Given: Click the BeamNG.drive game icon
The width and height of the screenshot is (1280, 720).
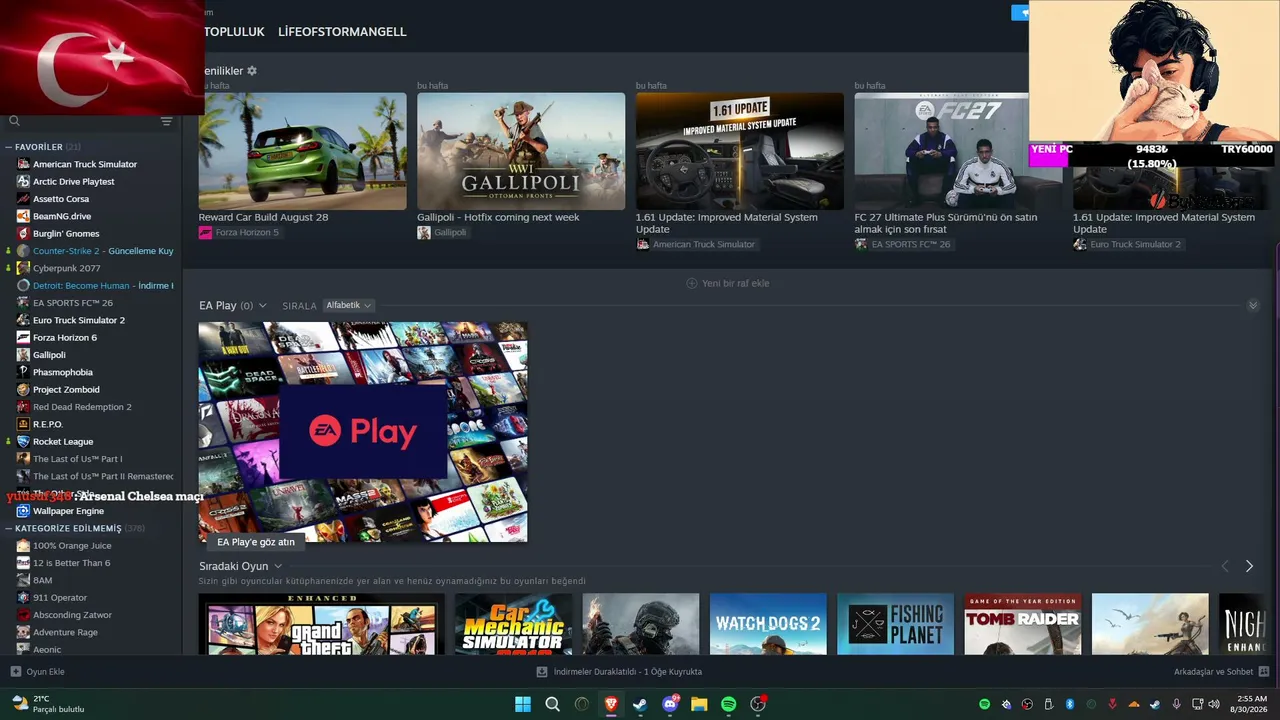Looking at the screenshot, I should [x=23, y=216].
